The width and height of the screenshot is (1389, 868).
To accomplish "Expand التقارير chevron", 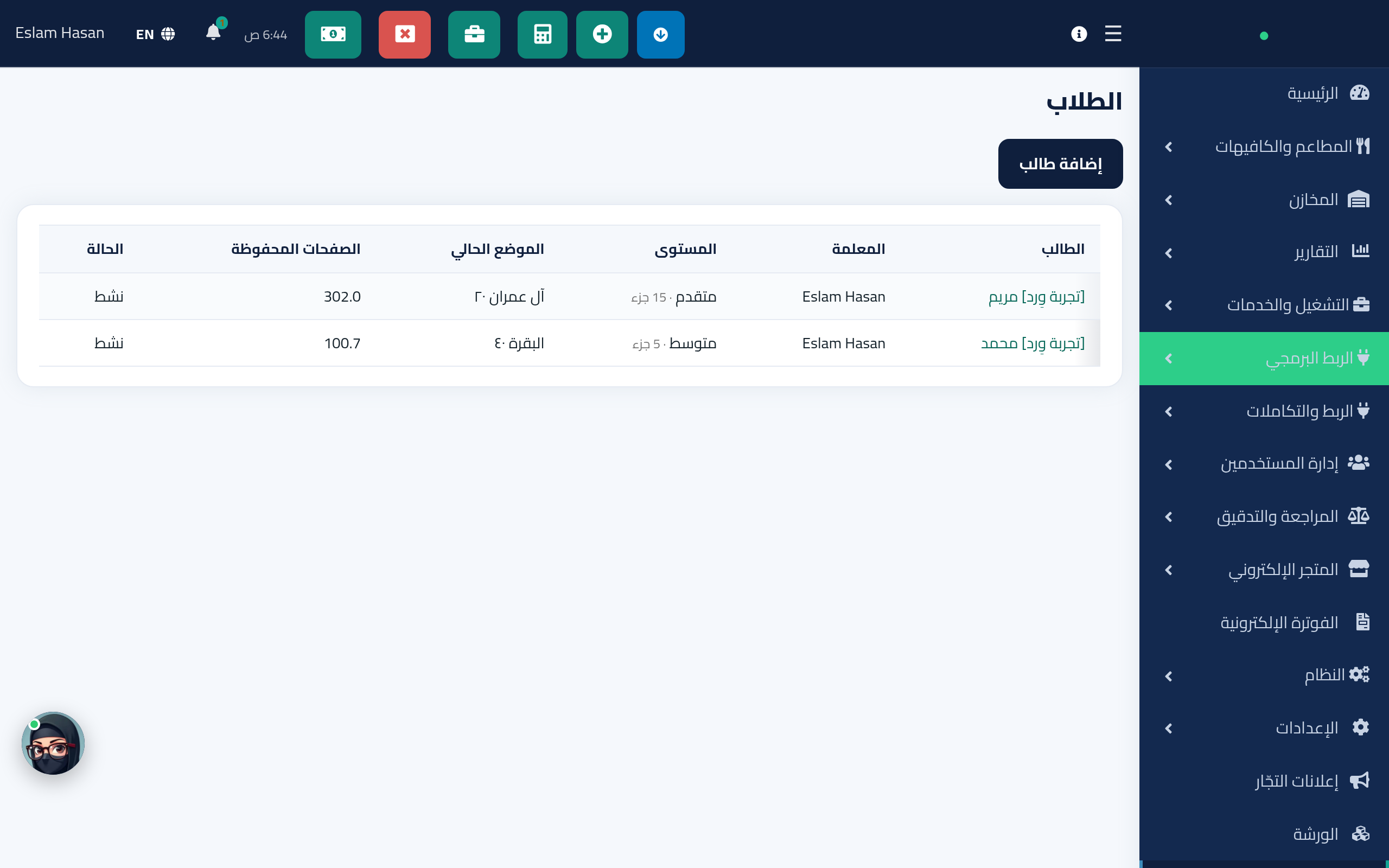I will (x=1169, y=253).
